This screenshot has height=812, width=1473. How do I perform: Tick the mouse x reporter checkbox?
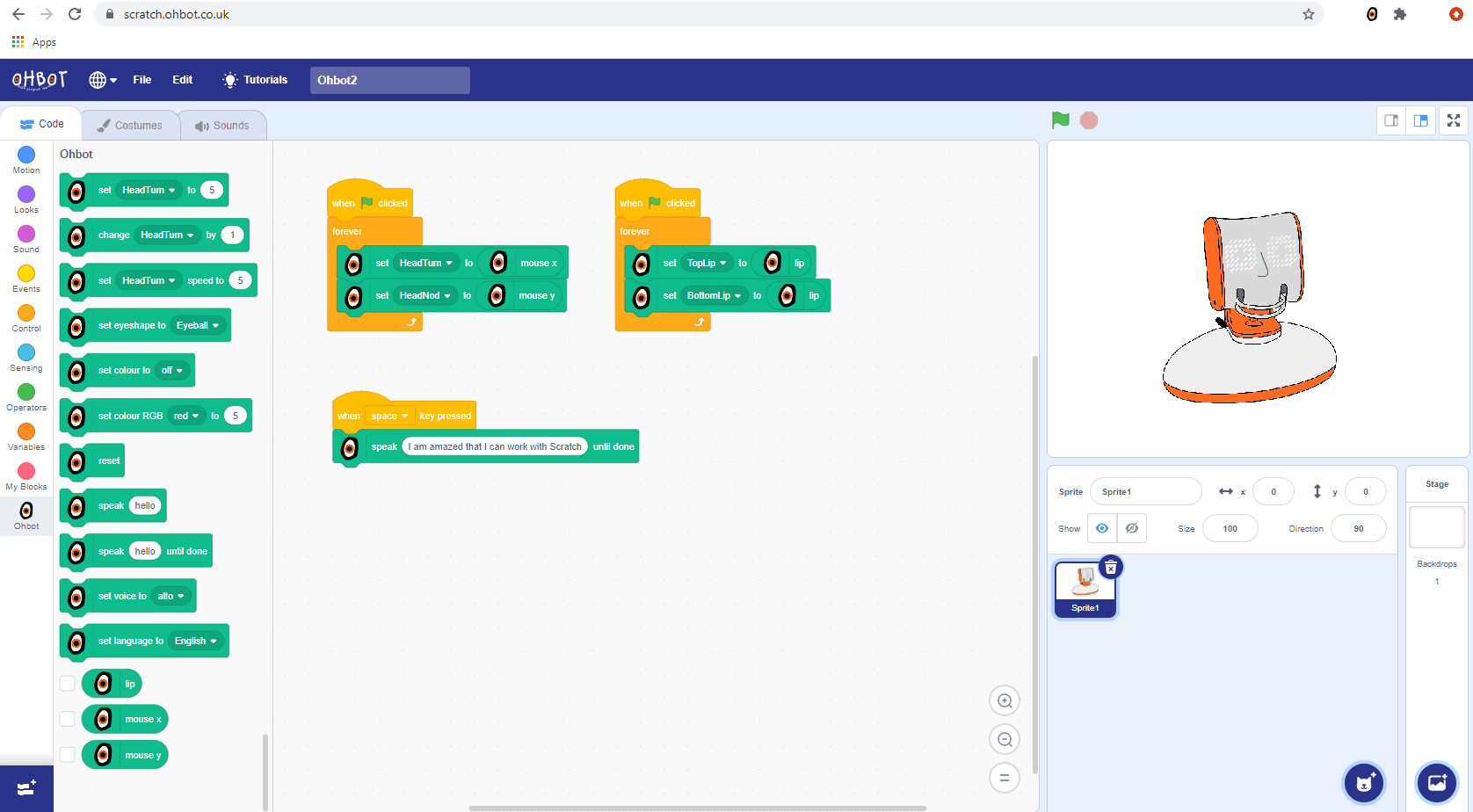68,719
